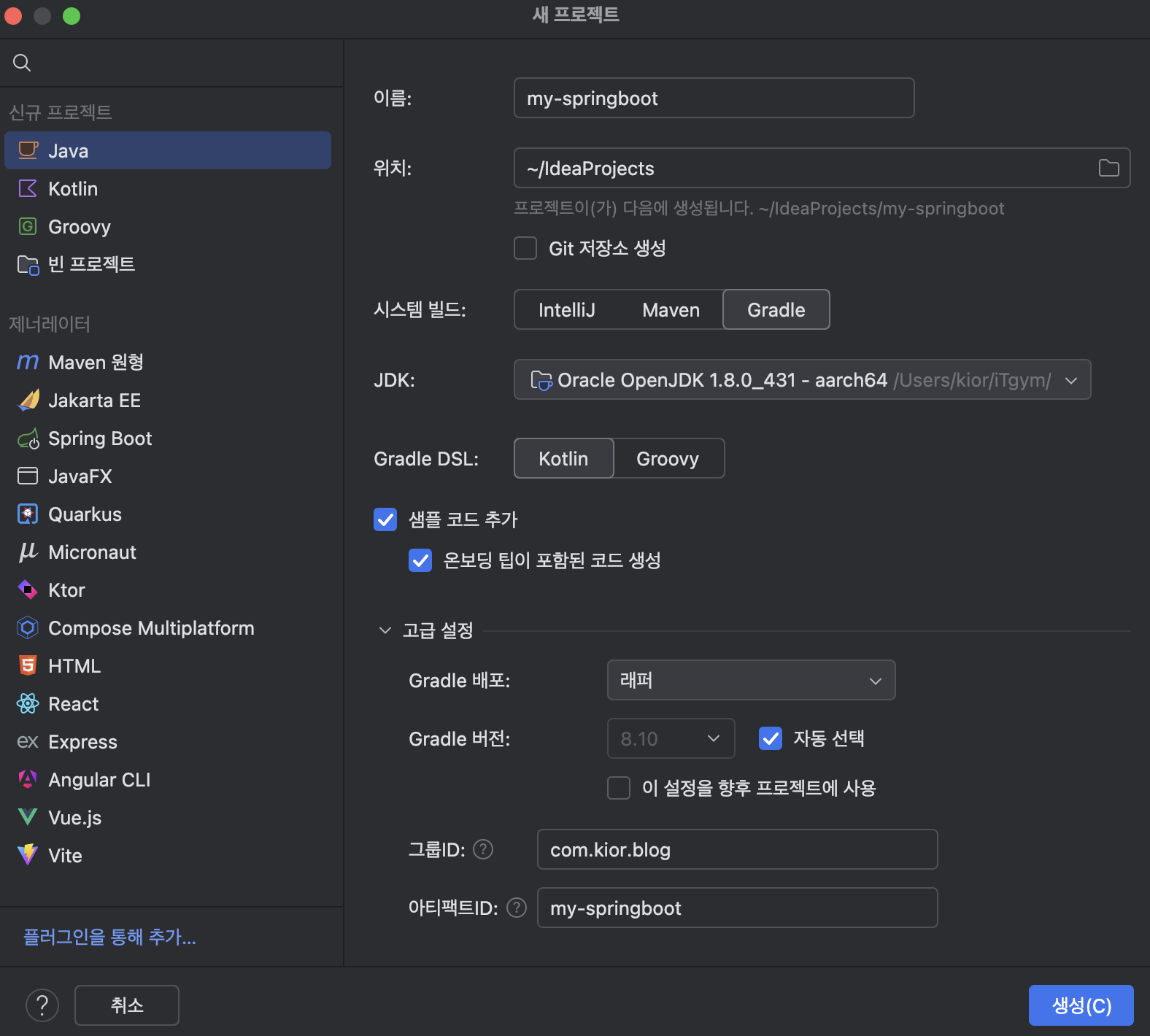Screen dimensions: 1150x1036
Task: Open the JDK selection dropdown
Action: [803, 379]
